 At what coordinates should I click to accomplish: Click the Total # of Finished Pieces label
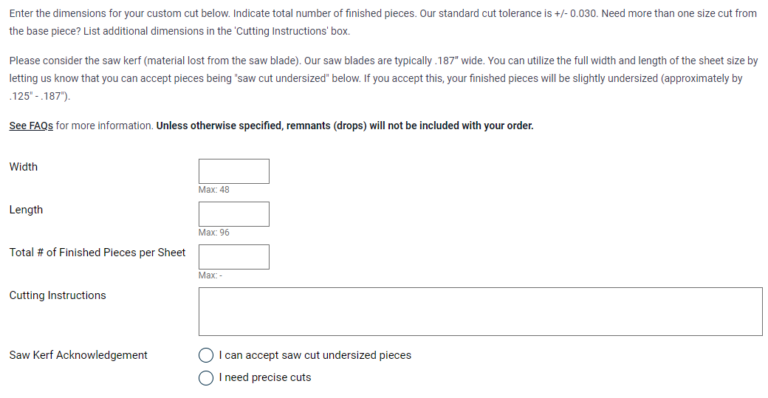point(97,252)
